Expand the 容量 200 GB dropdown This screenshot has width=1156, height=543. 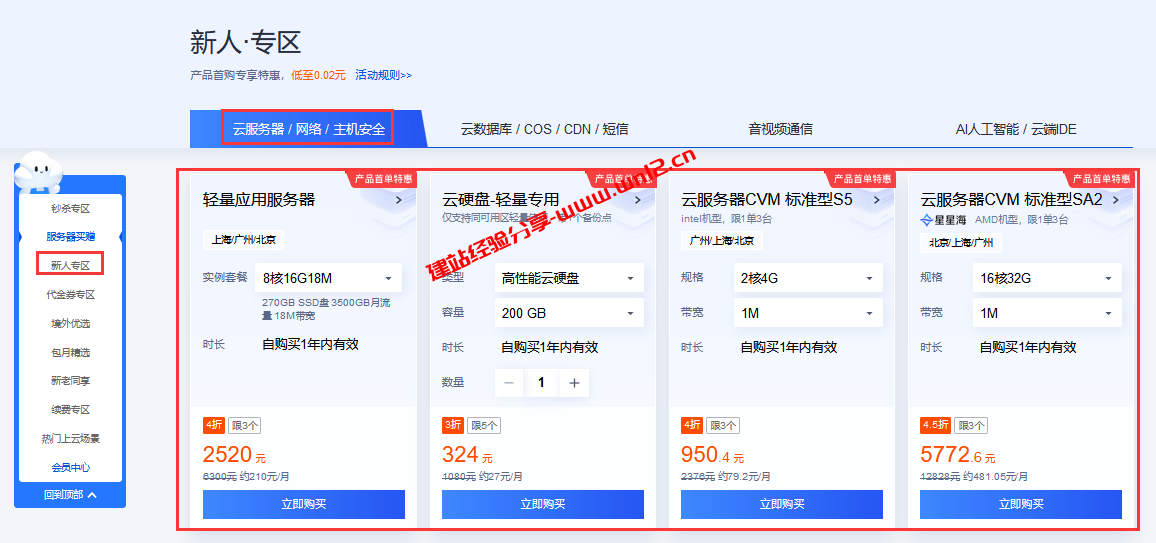tap(569, 313)
